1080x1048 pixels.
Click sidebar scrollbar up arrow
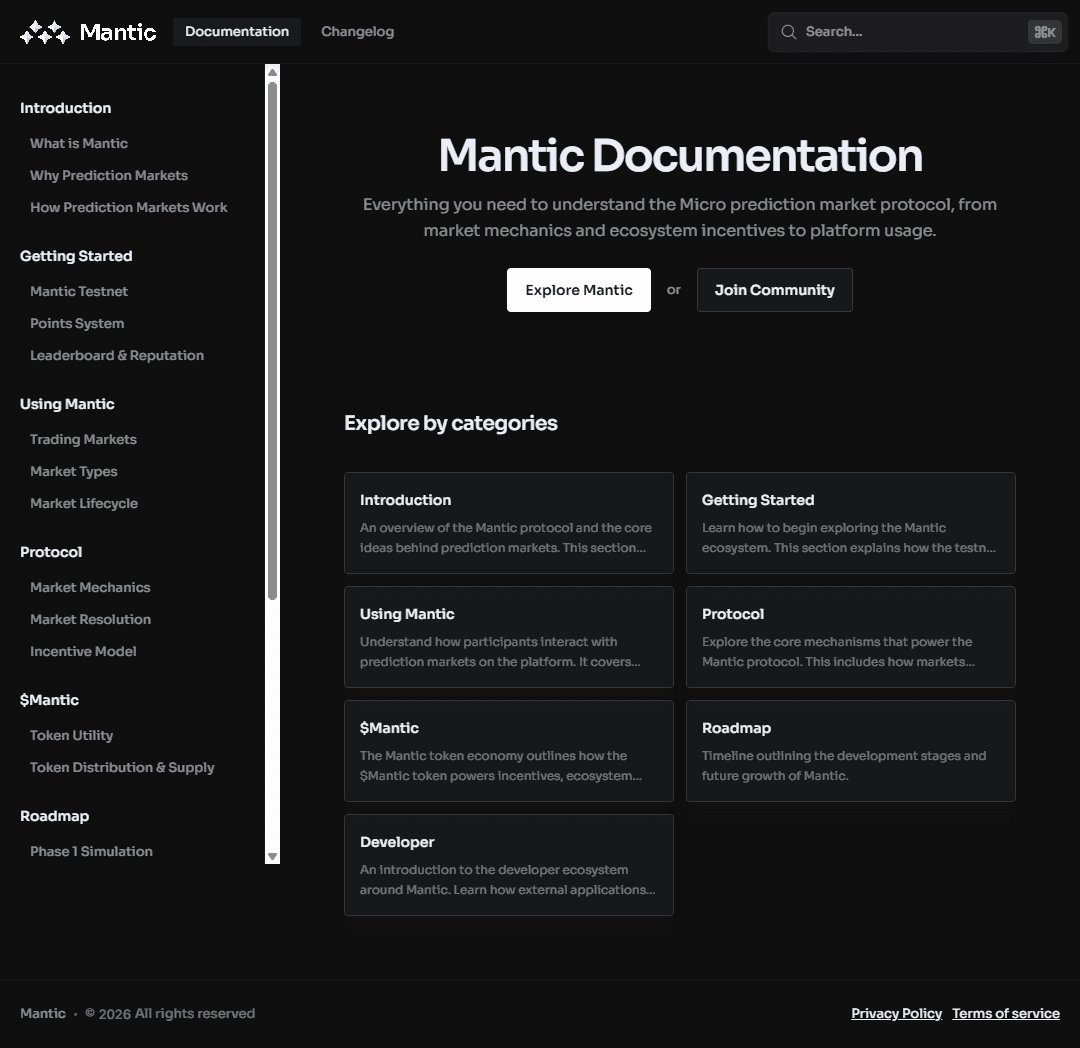273,72
